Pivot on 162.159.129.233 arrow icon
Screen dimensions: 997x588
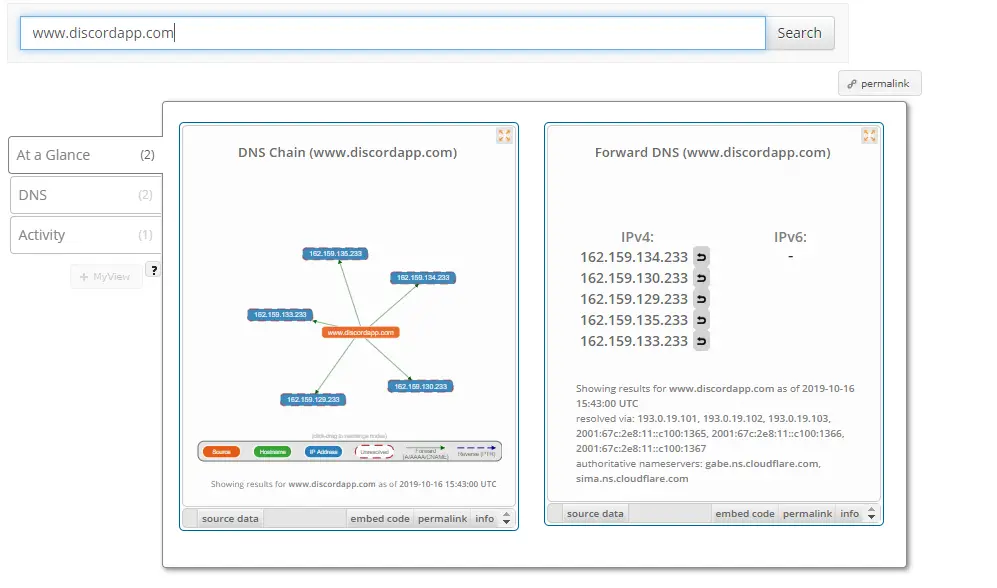coord(701,299)
